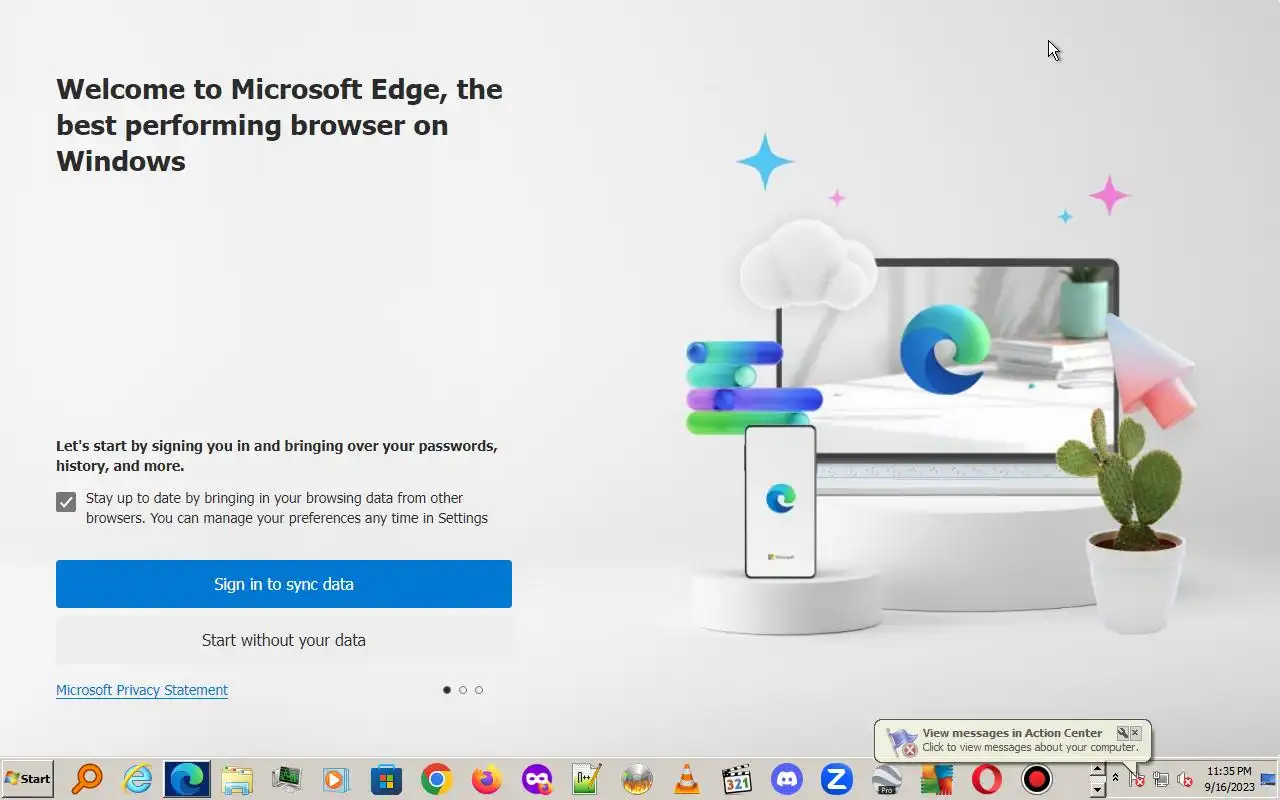1280x800 pixels.
Task: Select the first onboarding page dot
Action: tap(446, 690)
